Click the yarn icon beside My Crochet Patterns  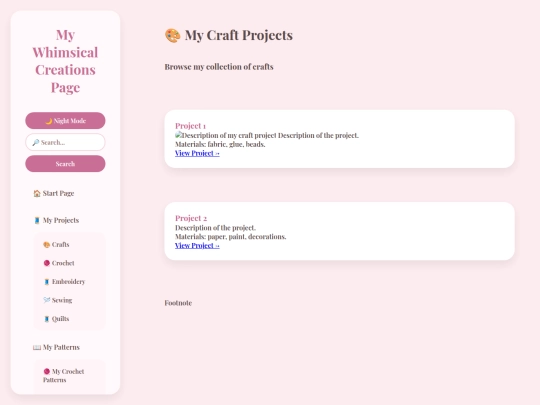click(x=46, y=371)
